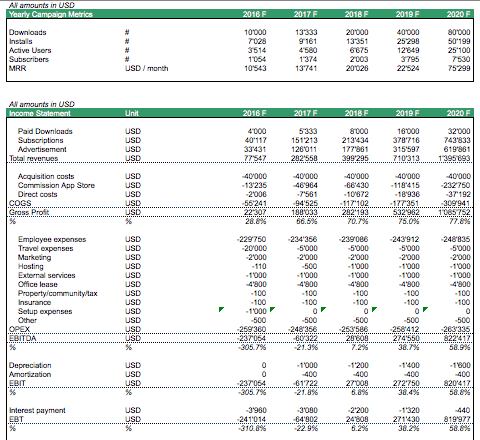Click the 'External services' row label
Screen dimensions: 480x440
[47, 275]
